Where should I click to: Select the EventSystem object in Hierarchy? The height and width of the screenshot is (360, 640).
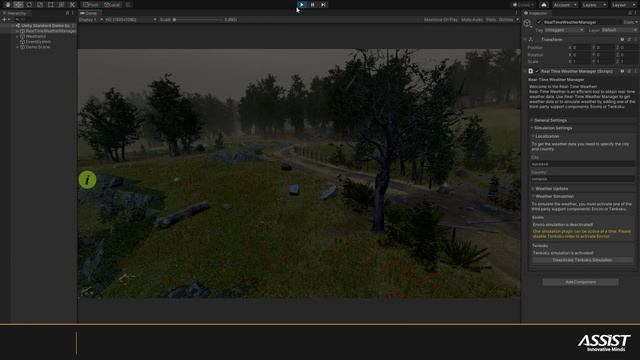[x=38, y=42]
